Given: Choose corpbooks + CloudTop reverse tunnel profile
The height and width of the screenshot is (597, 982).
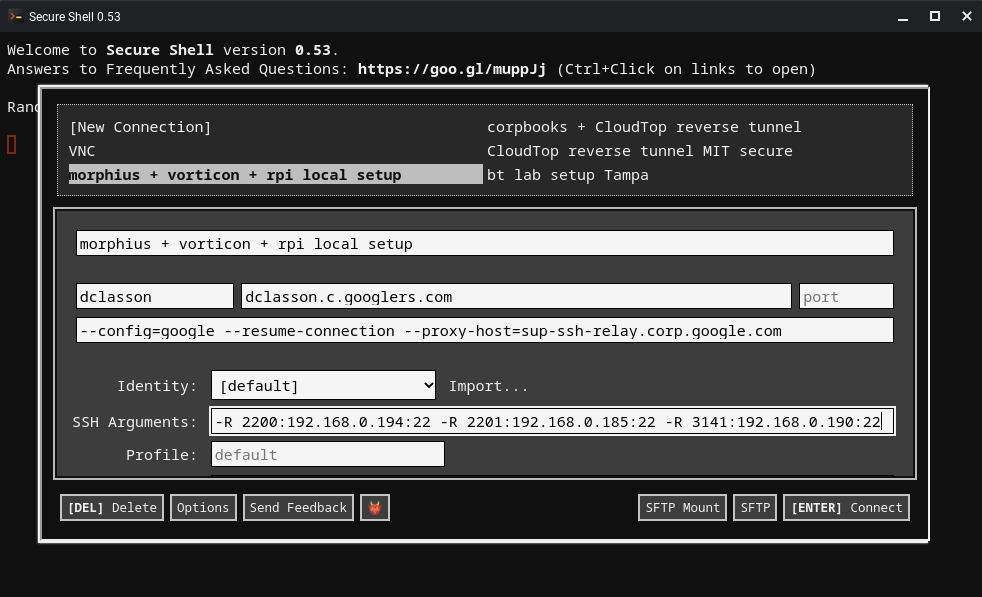Looking at the screenshot, I should pos(644,127).
